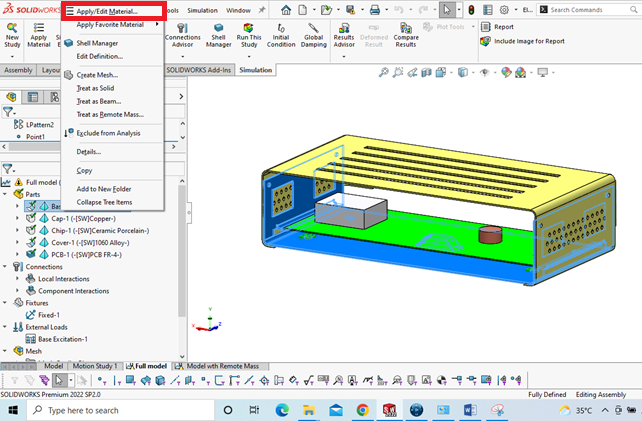Open Connections Advisor tool
Screen dimensions: 642x421
pyautogui.click(x=183, y=36)
